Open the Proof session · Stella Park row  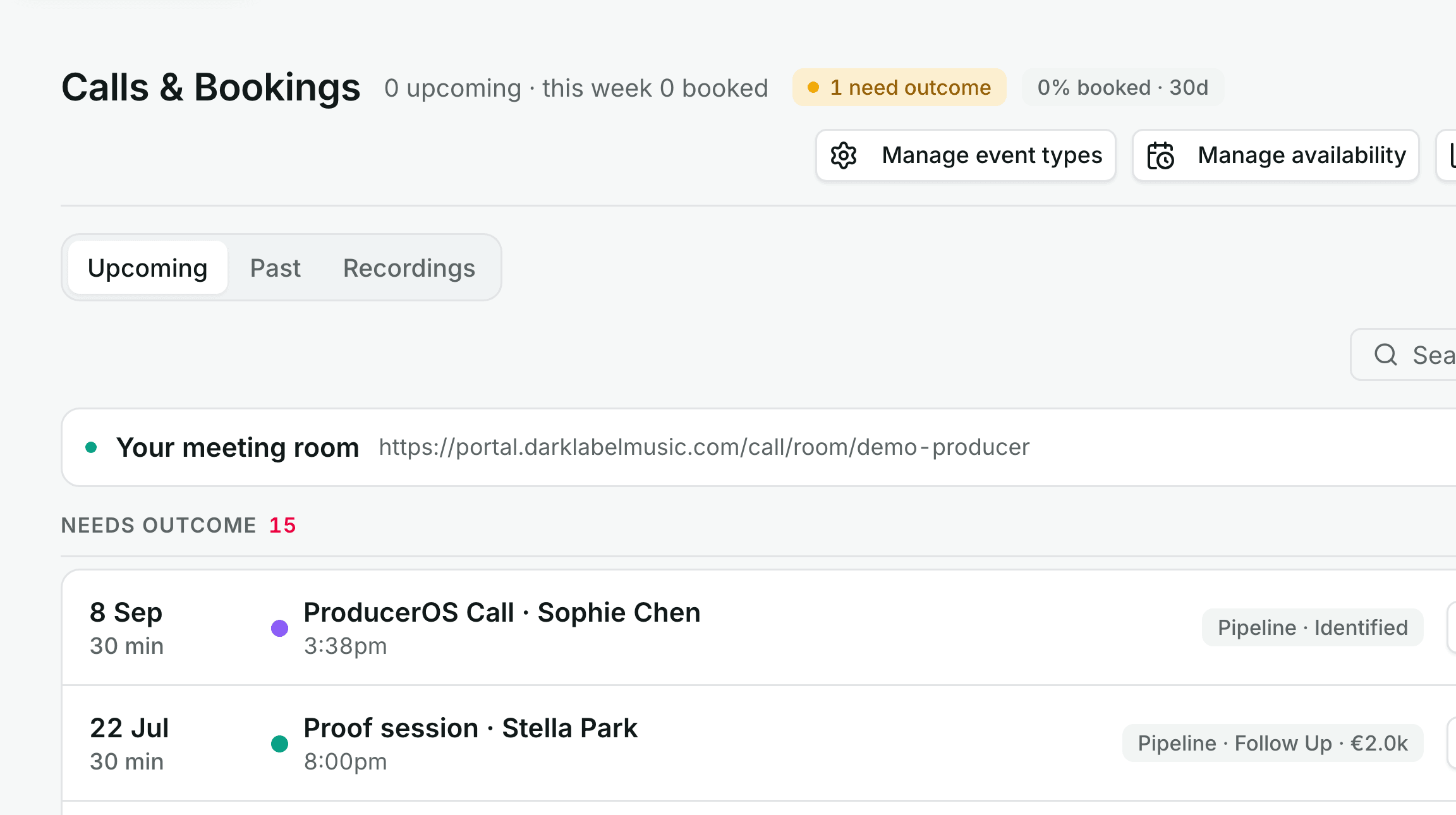coord(758,744)
